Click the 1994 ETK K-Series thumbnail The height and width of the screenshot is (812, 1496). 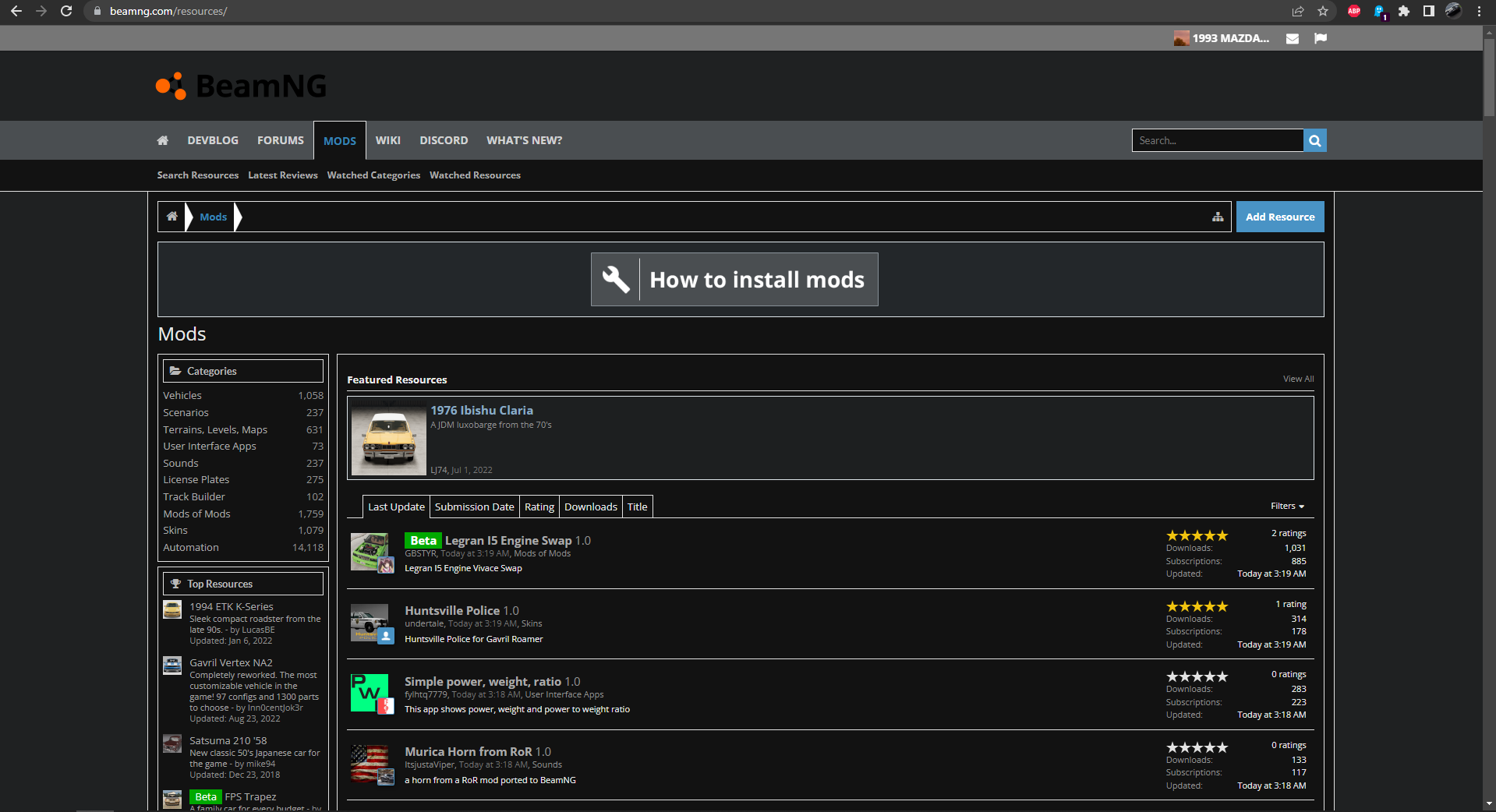[172, 609]
